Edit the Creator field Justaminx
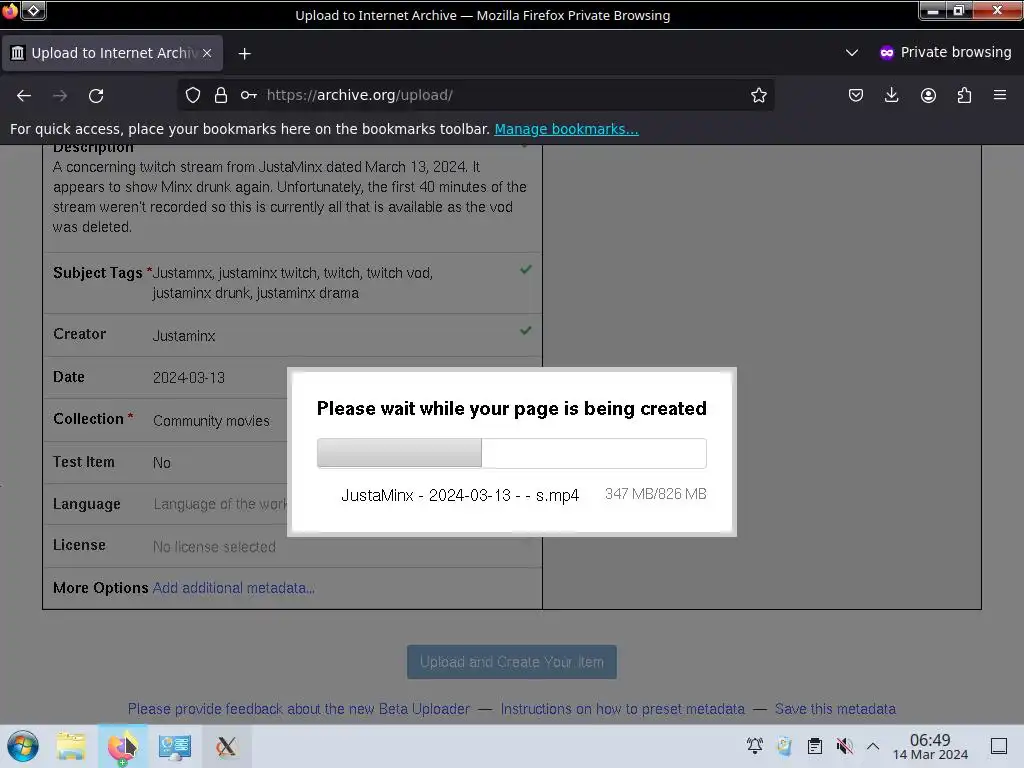The width and height of the screenshot is (1024, 768). tap(184, 336)
